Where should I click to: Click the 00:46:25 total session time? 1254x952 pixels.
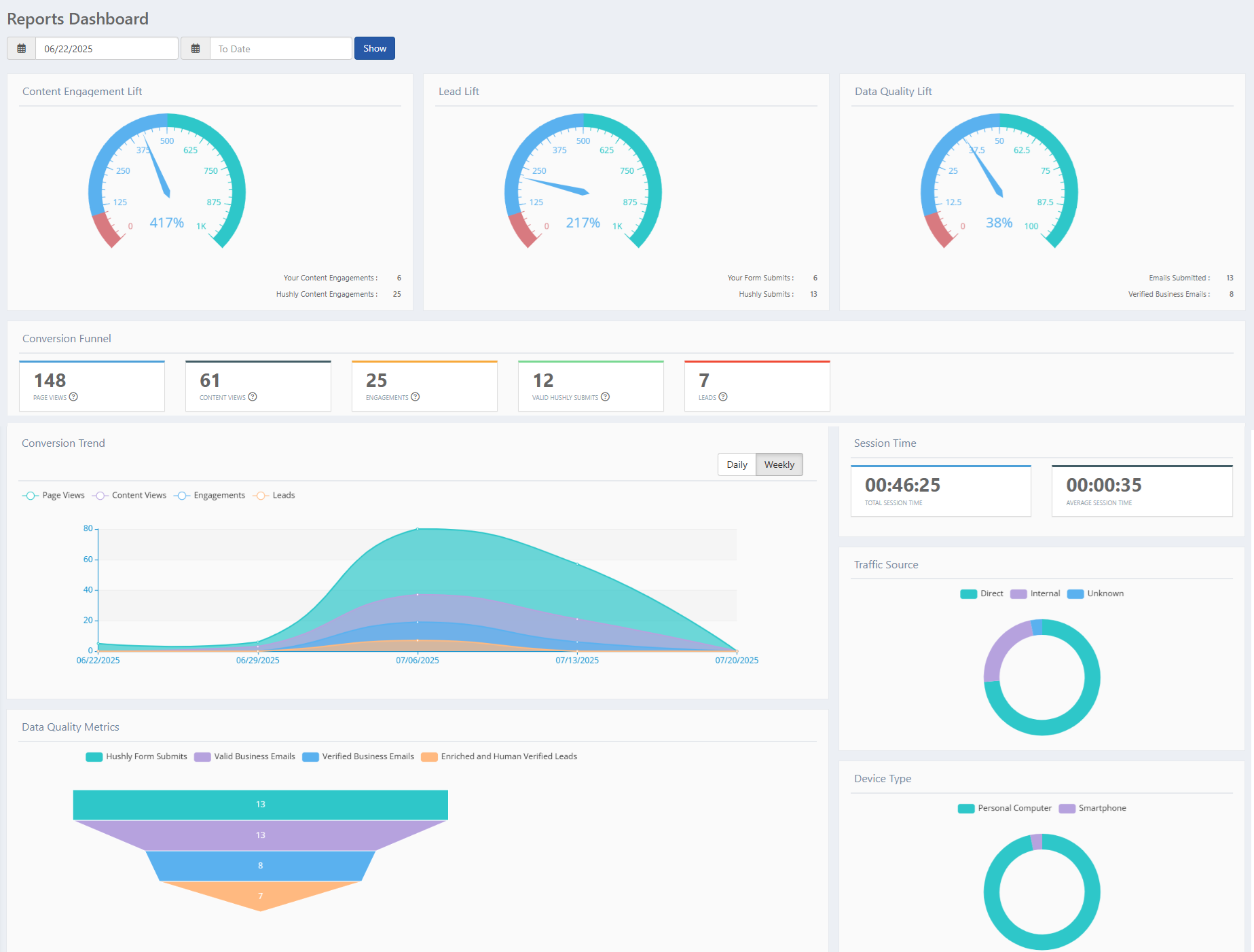902,485
